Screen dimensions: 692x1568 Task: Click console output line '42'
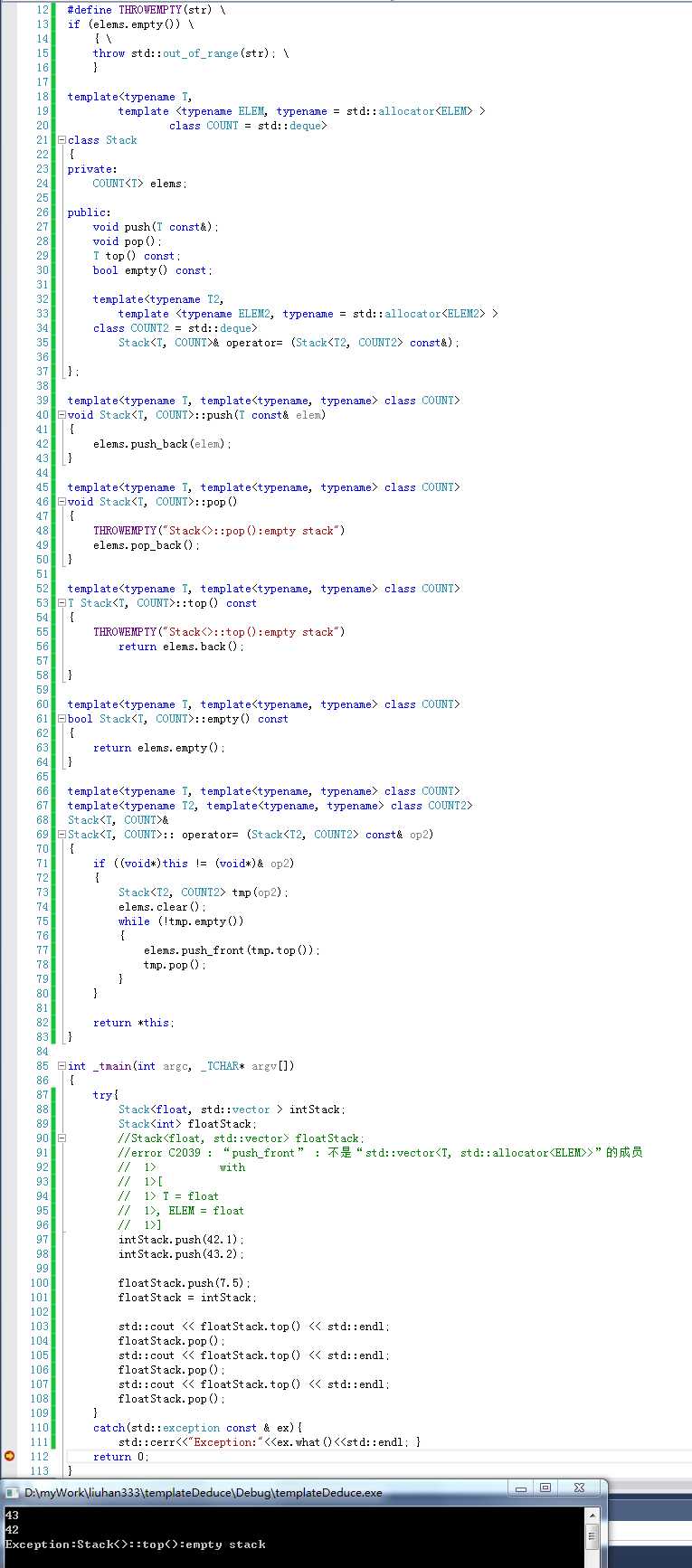coord(12,1529)
